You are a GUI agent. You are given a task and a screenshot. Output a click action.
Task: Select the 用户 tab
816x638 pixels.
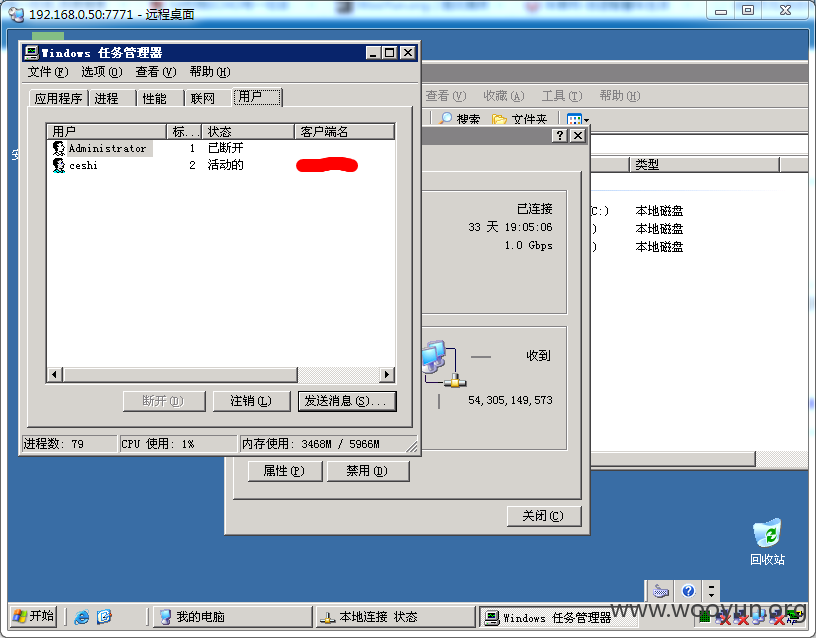(x=257, y=97)
